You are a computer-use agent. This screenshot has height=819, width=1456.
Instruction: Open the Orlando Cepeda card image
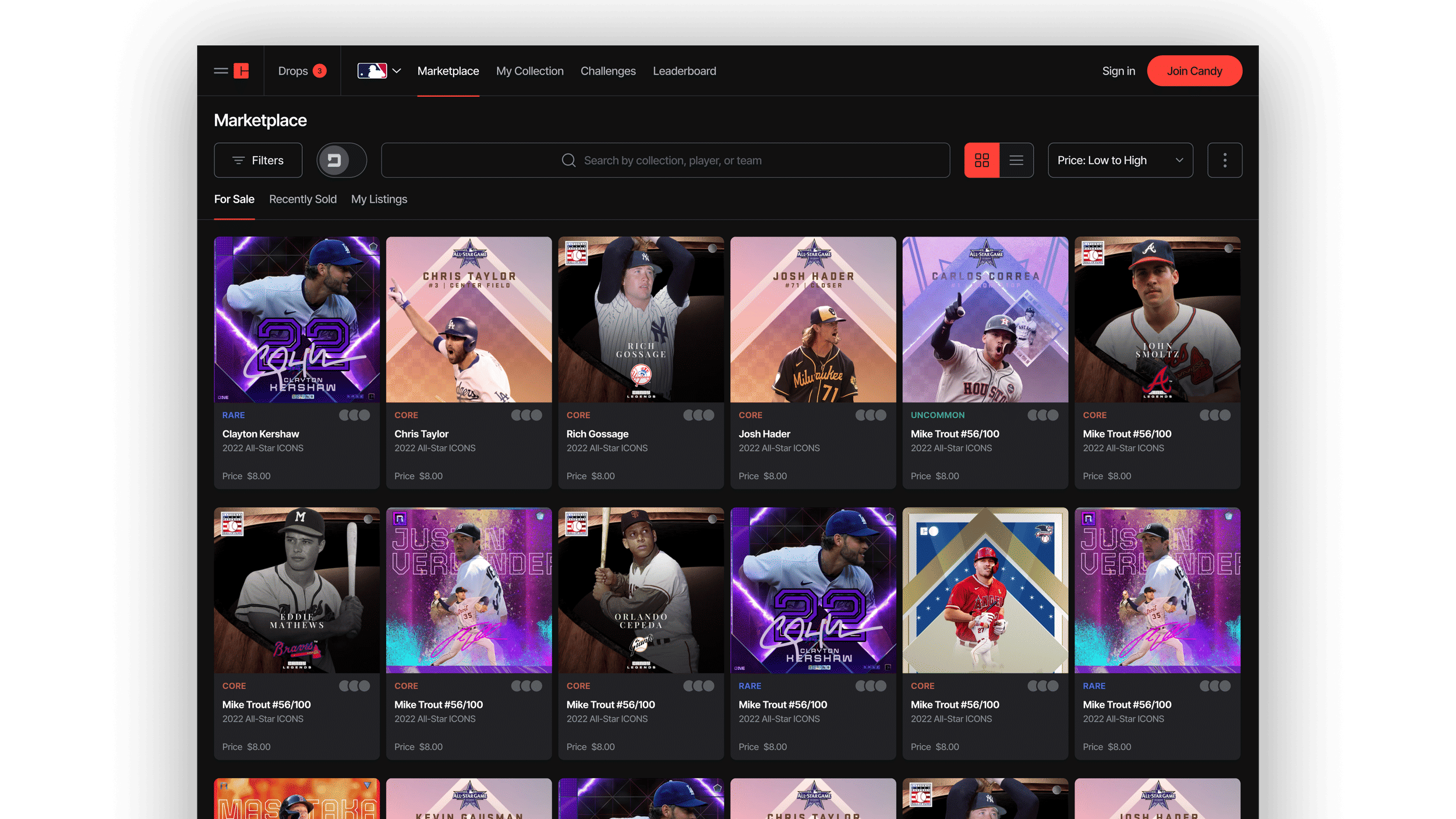[x=641, y=590]
